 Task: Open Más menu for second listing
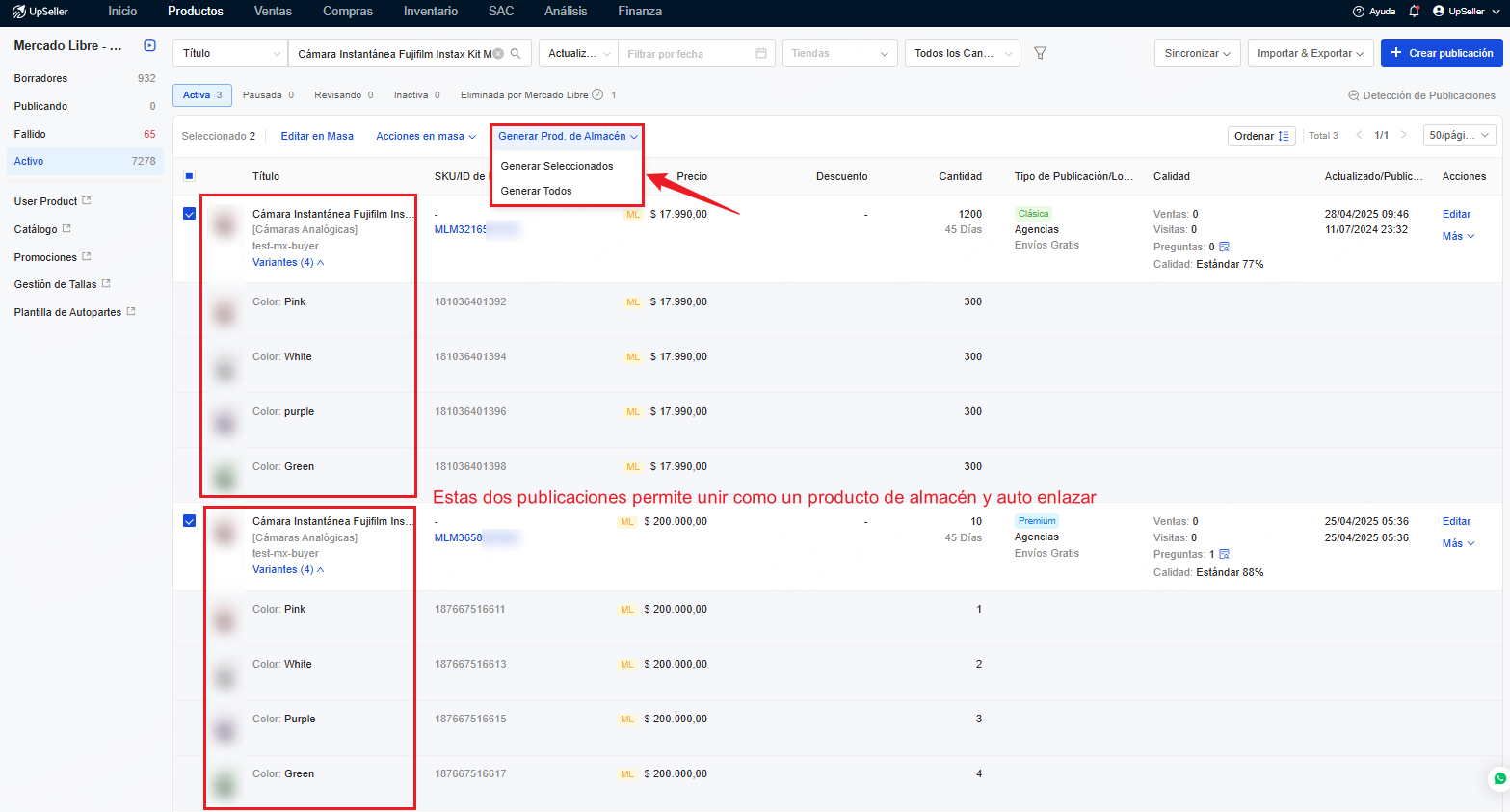pos(1458,543)
